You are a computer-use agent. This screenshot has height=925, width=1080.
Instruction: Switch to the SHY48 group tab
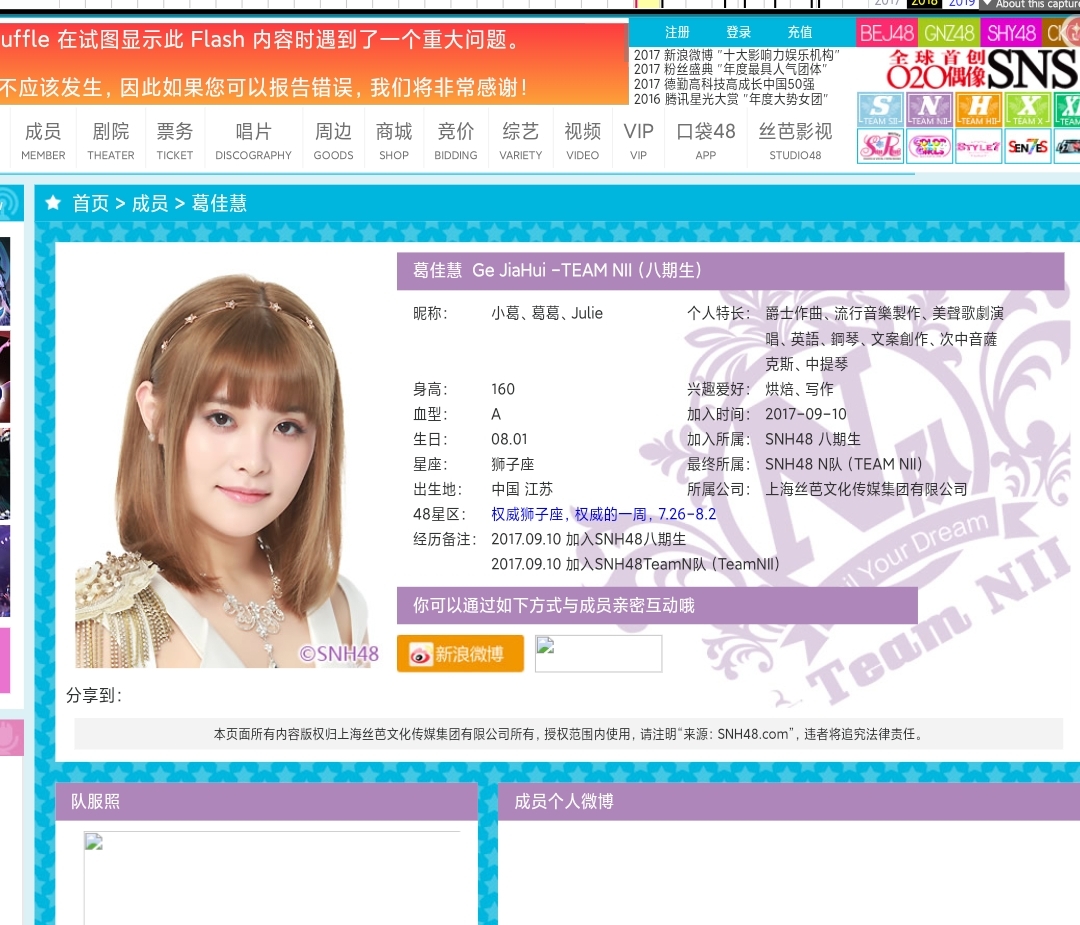(x=1010, y=32)
